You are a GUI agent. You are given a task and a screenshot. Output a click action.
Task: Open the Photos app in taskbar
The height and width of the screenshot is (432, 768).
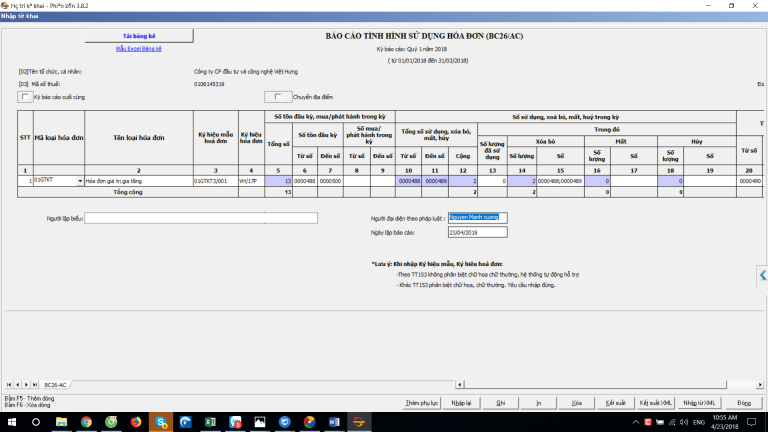click(x=260, y=422)
